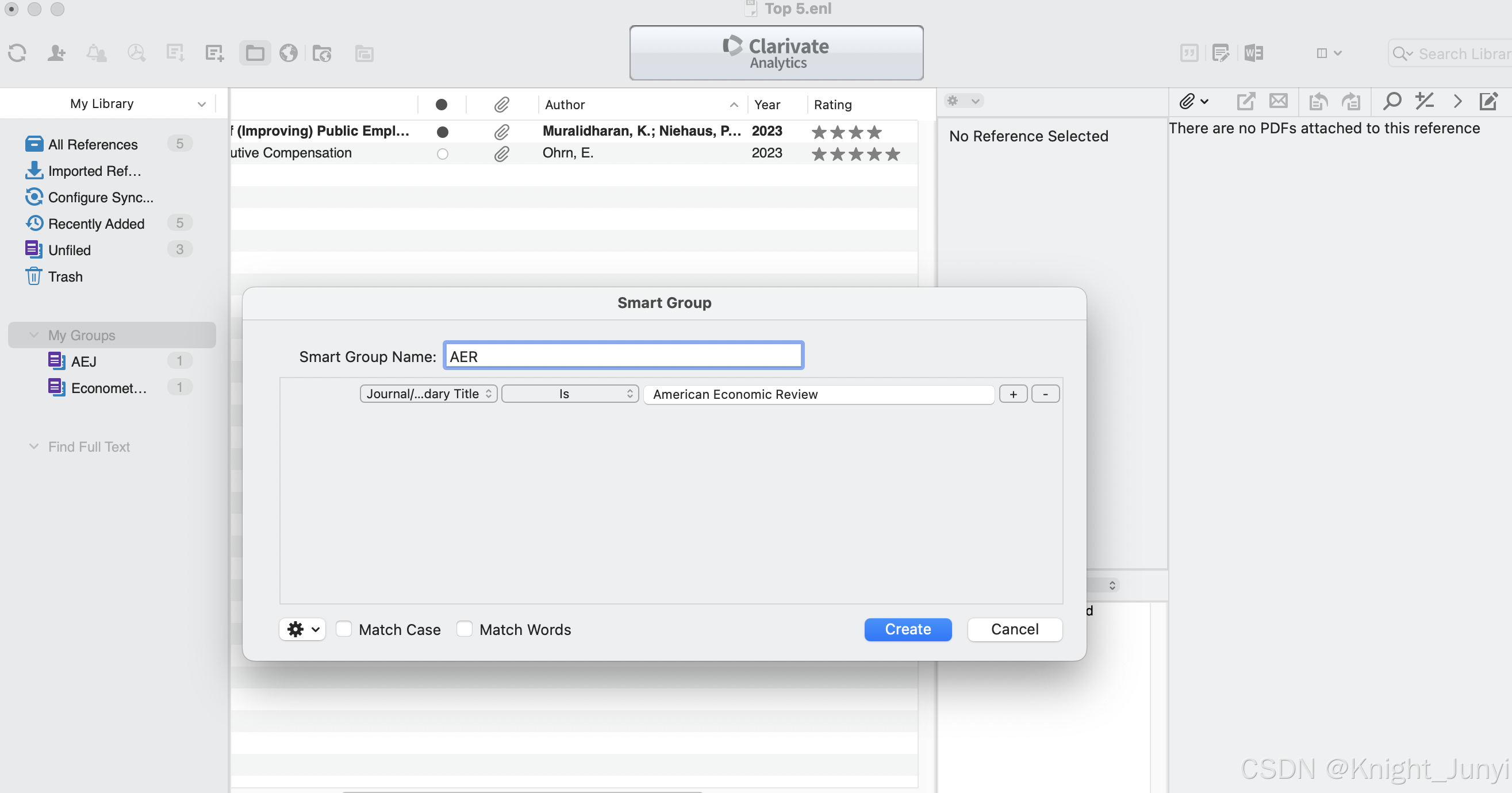Open the 'Is' comparison operator dropdown
Viewport: 1512px width, 793px height.
(569, 394)
